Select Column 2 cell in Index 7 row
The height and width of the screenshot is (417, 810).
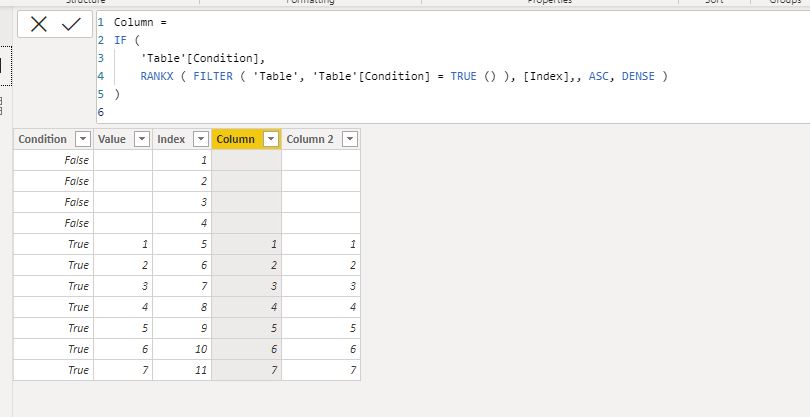[321, 286]
